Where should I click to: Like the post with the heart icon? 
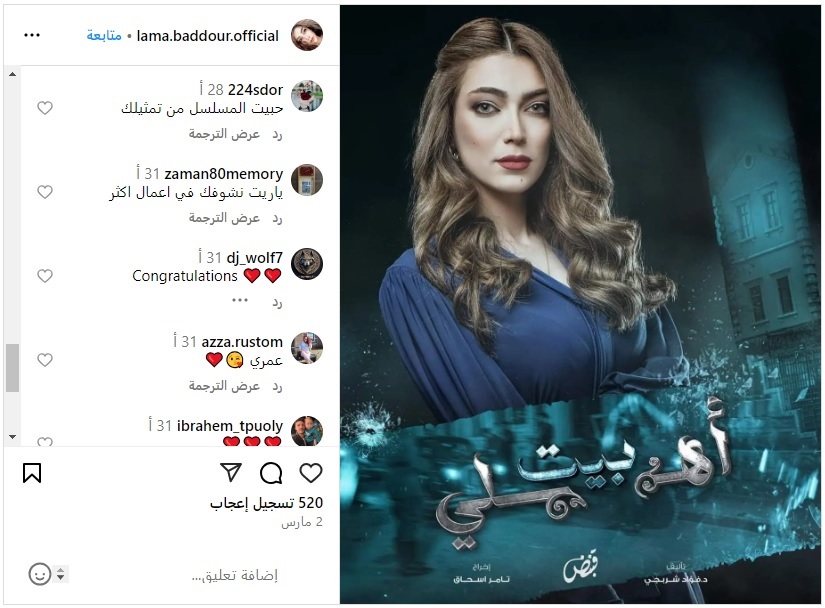coord(310,473)
